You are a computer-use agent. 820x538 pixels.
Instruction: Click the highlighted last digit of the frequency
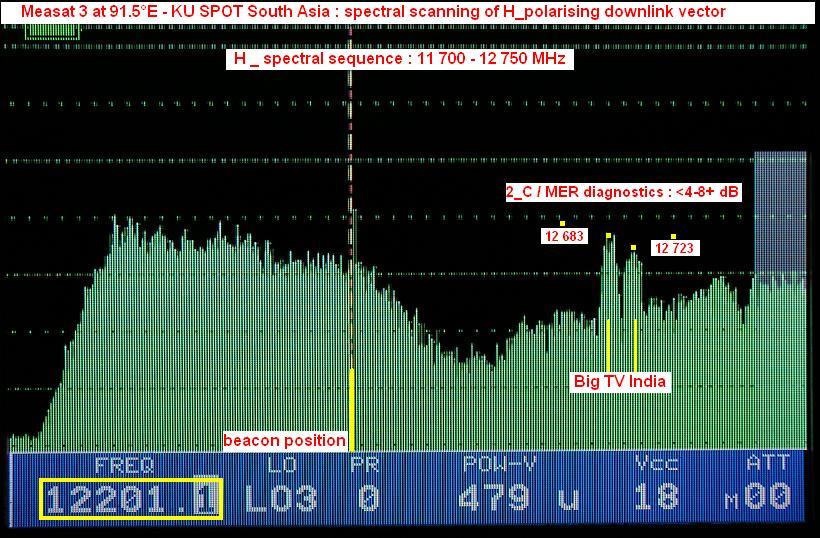click(x=207, y=498)
